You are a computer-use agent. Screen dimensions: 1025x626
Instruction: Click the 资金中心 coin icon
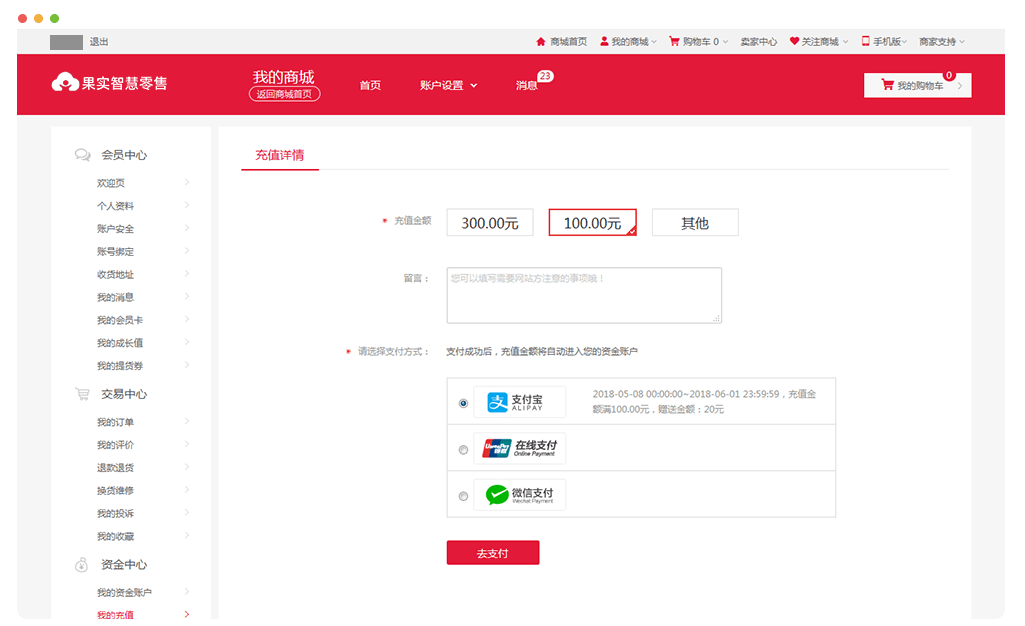coord(82,564)
